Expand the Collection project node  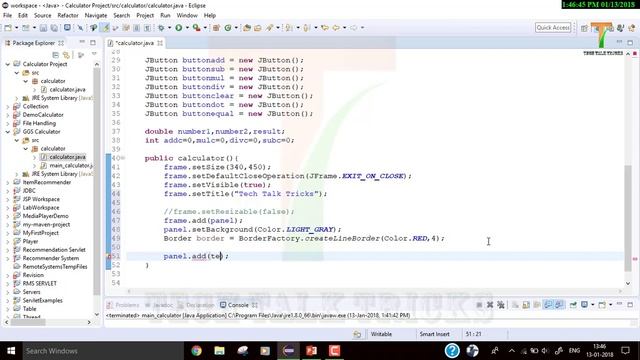8,106
